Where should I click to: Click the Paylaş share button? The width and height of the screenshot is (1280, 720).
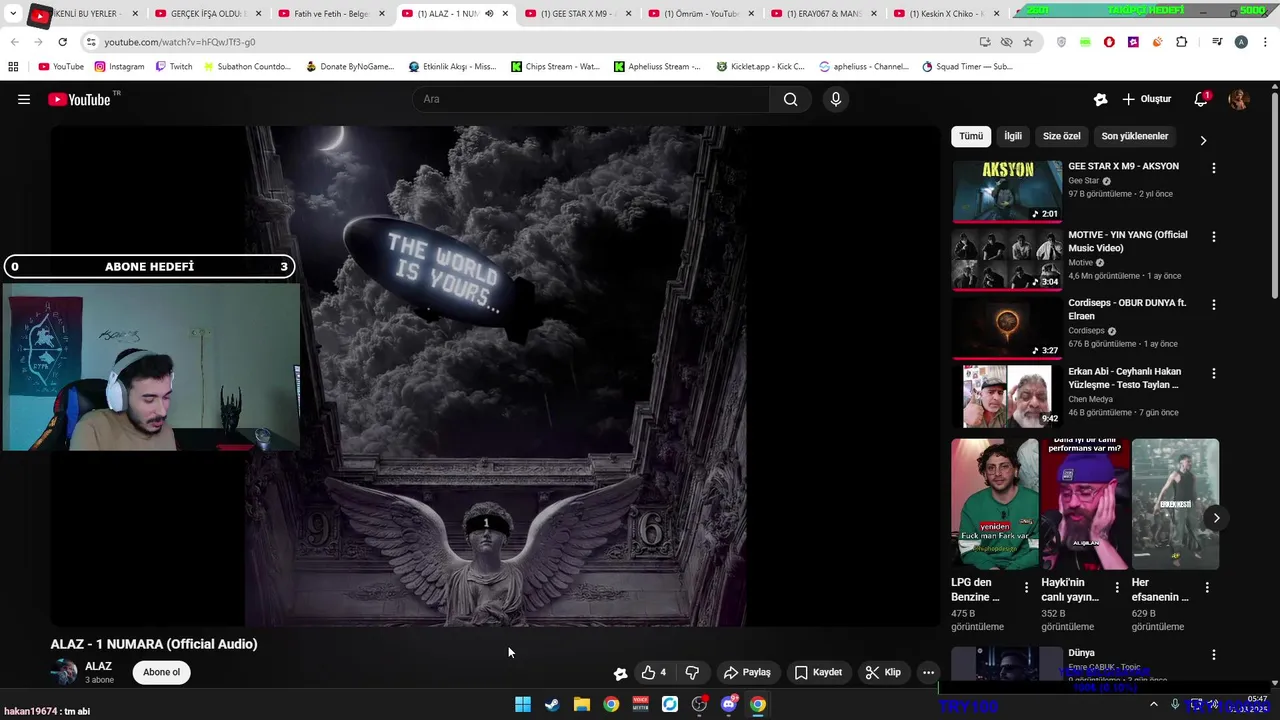coord(747,672)
